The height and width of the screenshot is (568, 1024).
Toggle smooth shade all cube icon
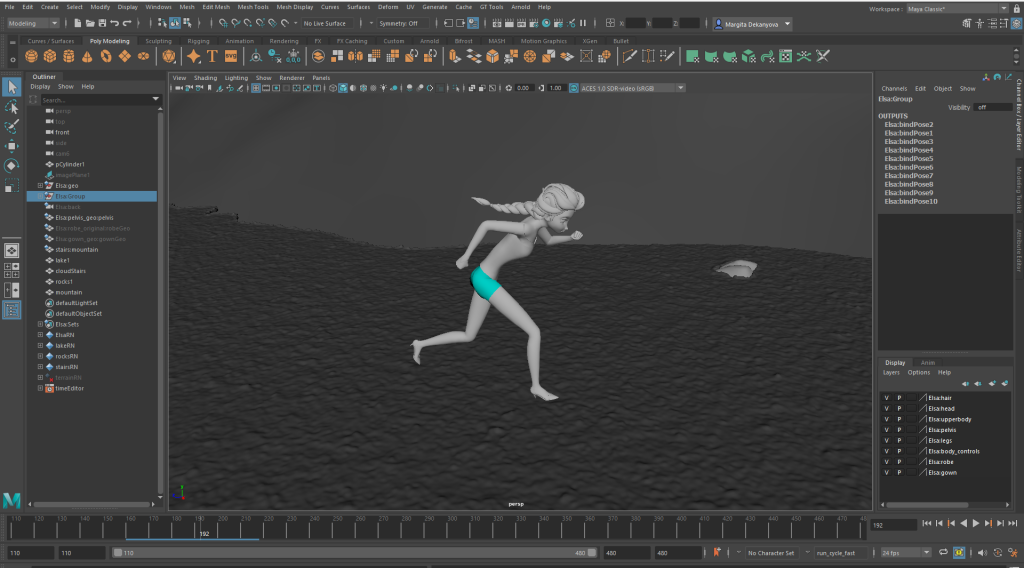coord(343,88)
